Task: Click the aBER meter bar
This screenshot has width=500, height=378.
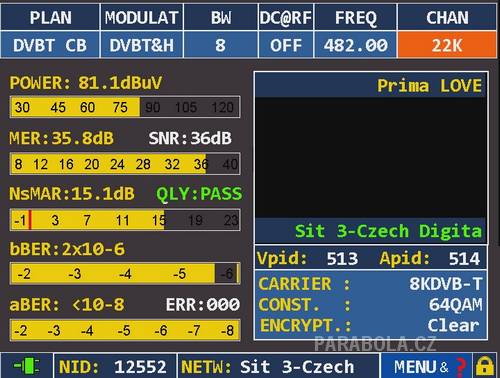Action: [125, 330]
